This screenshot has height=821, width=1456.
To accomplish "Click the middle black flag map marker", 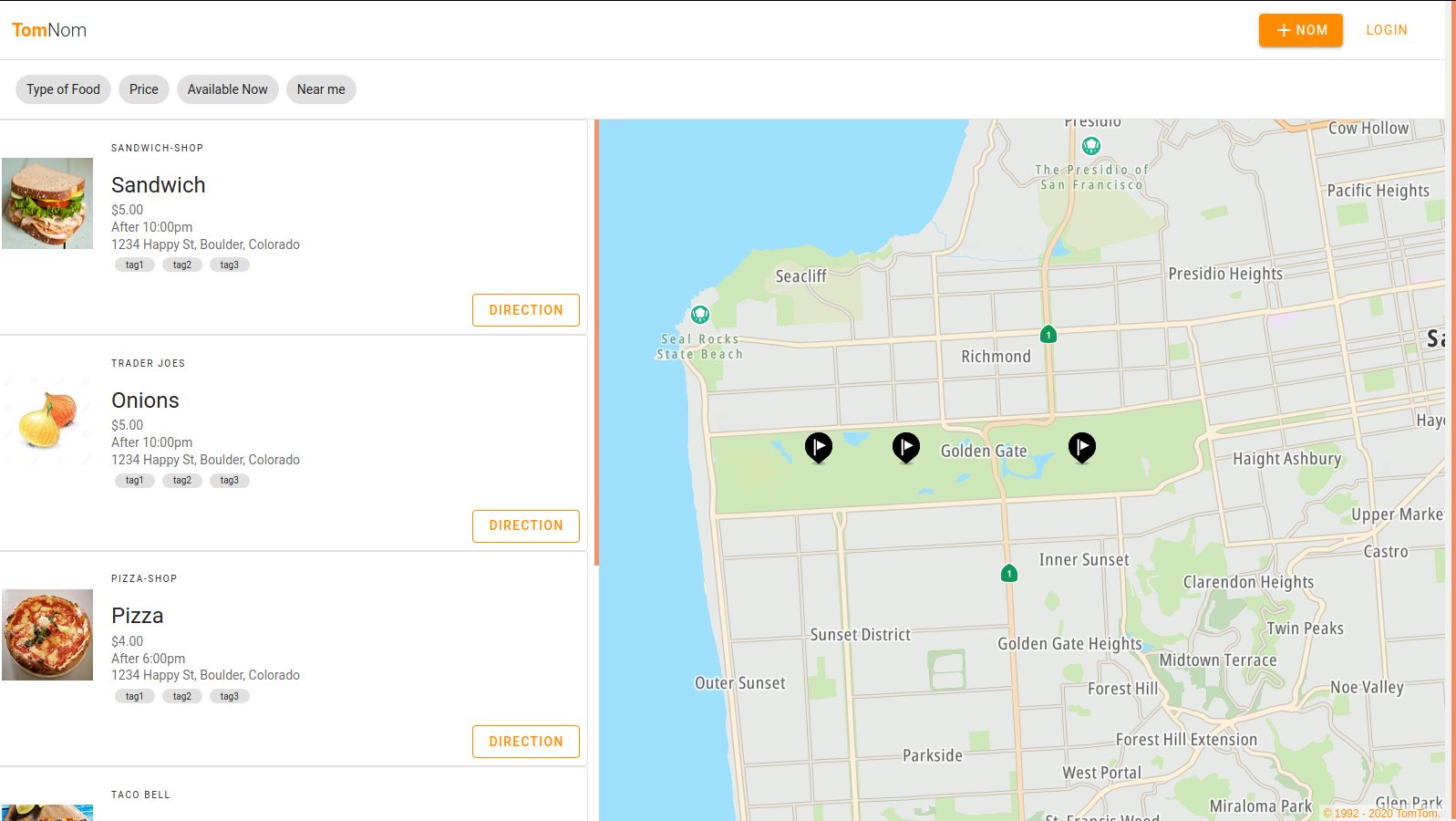I will coord(906,448).
